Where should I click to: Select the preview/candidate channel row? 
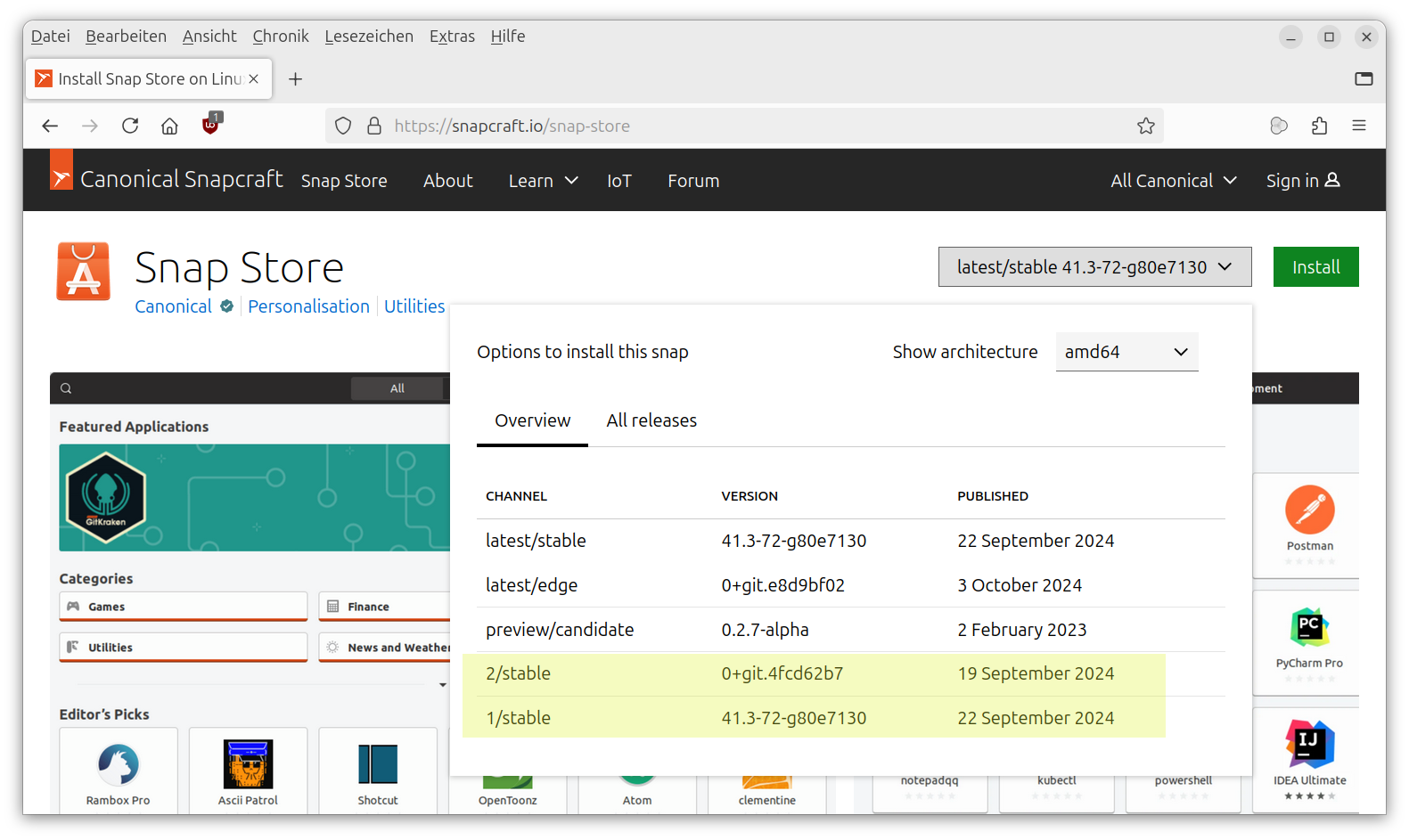point(851,630)
